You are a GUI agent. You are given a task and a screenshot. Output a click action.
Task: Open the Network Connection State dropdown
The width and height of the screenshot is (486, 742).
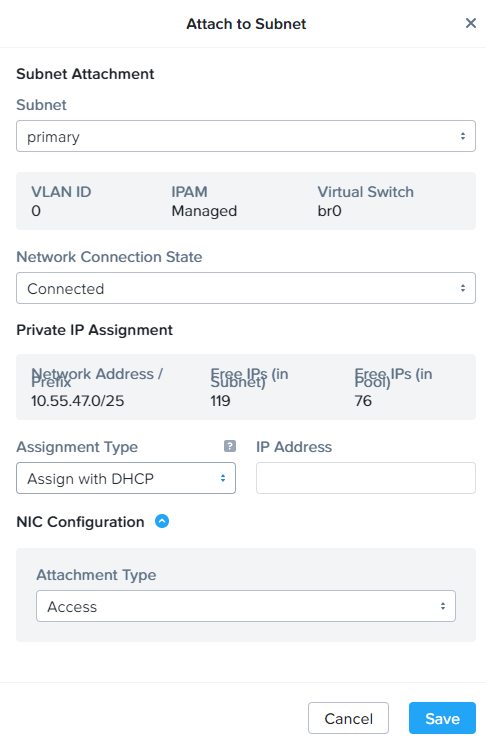246,288
